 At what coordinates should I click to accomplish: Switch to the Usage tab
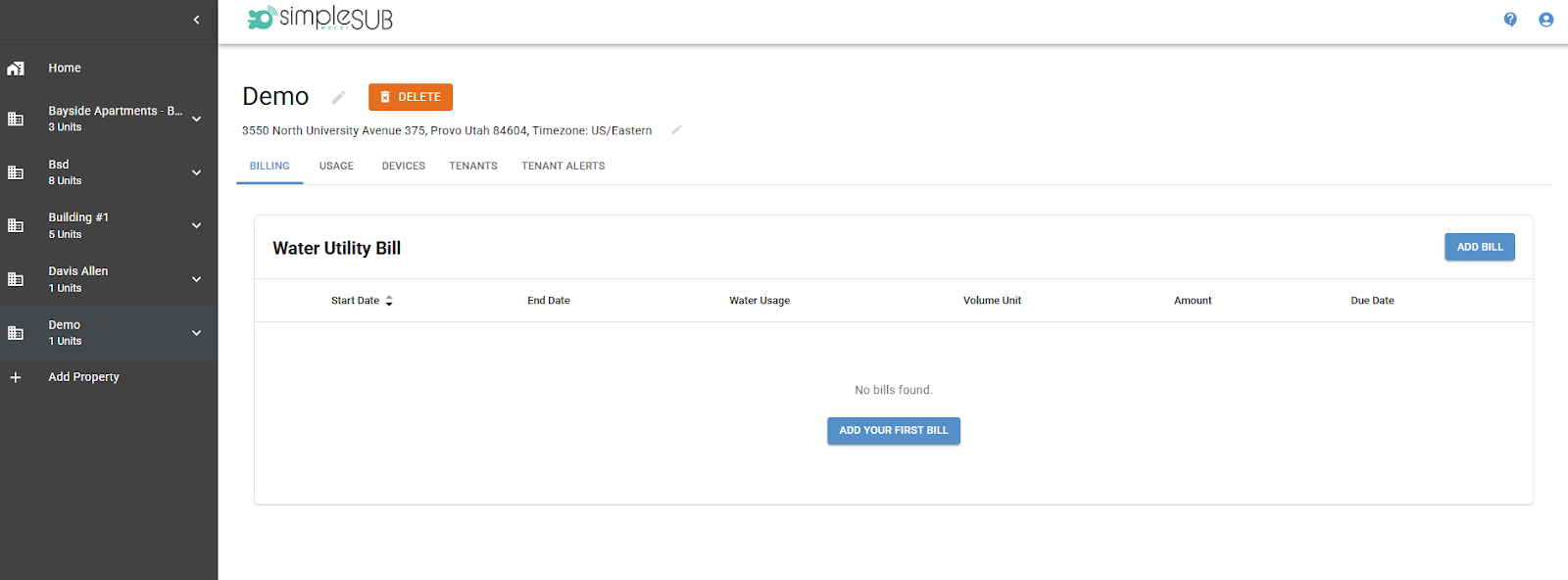(x=336, y=167)
